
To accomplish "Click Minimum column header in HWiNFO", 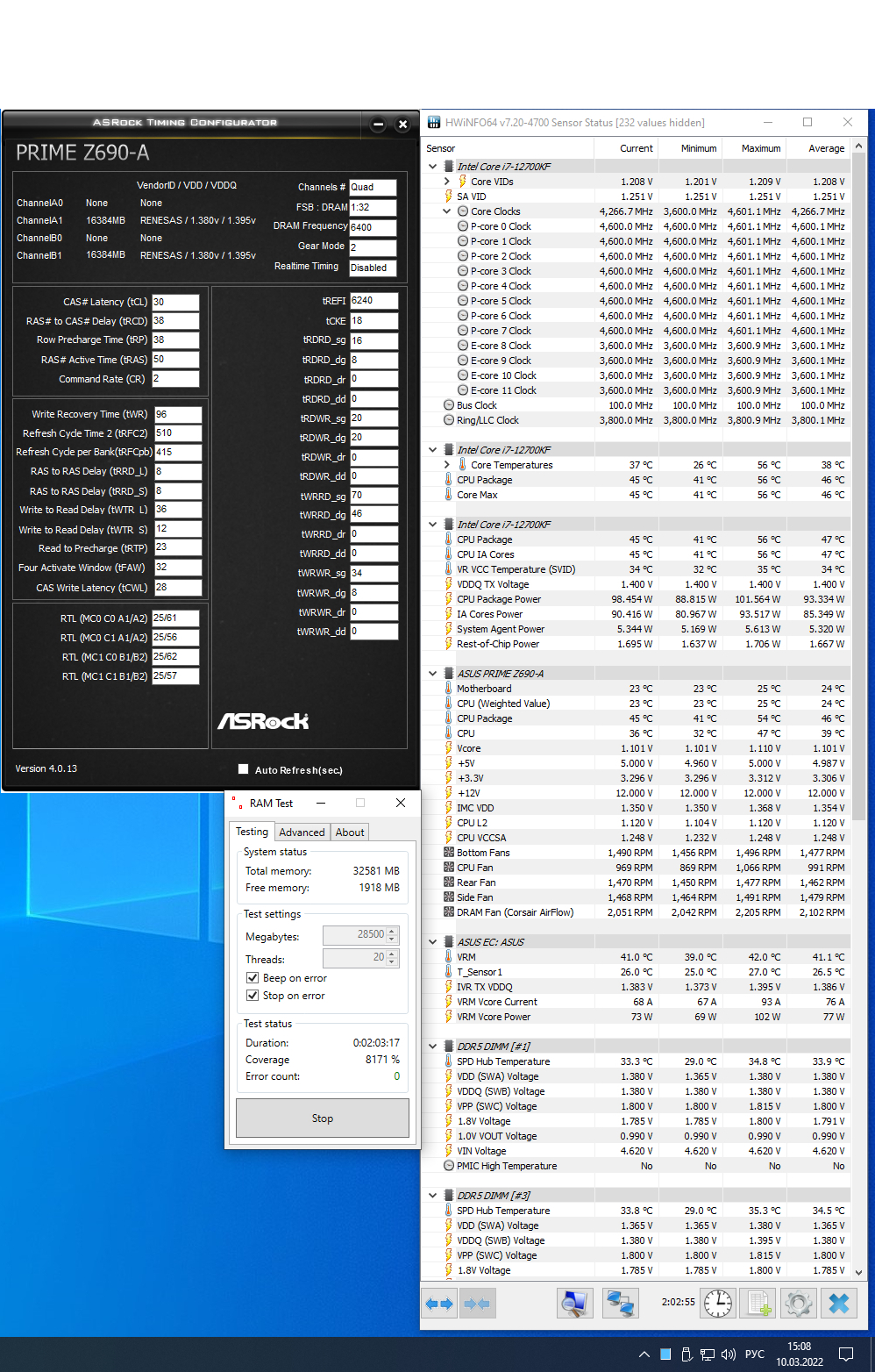I will coord(690,148).
